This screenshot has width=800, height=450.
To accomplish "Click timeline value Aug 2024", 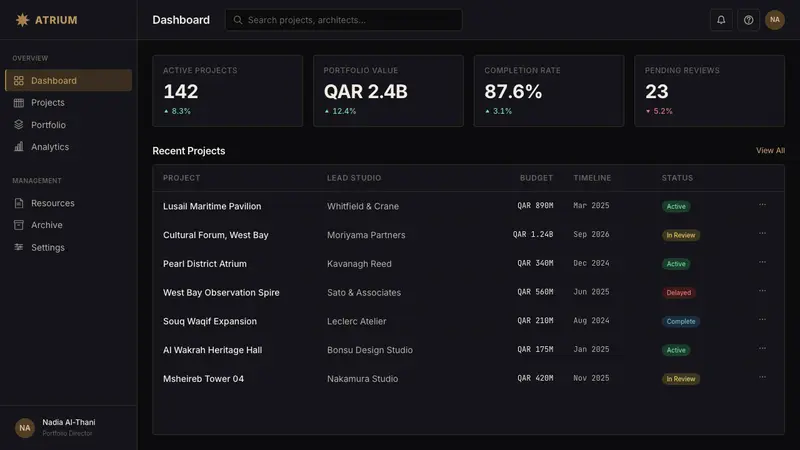I will (591, 320).
